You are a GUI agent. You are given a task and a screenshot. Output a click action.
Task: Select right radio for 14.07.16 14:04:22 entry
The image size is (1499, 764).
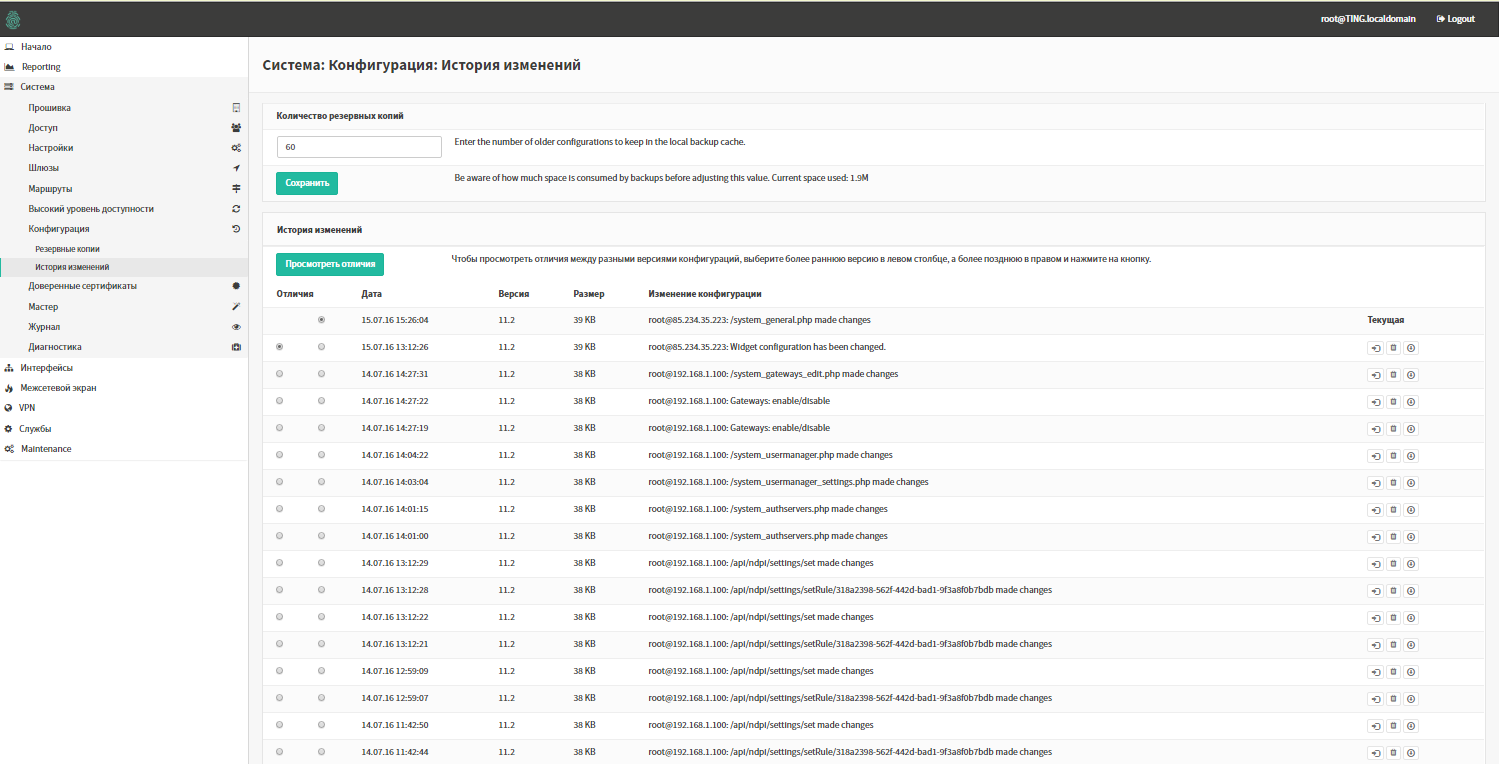click(321, 455)
